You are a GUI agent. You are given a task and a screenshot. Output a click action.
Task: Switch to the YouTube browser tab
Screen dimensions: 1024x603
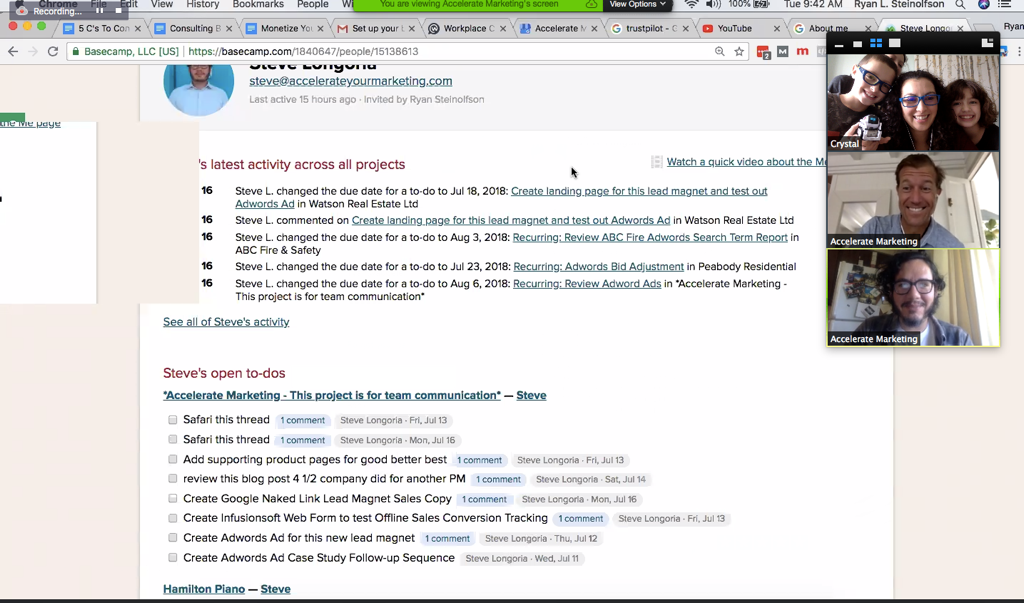(x=735, y=28)
